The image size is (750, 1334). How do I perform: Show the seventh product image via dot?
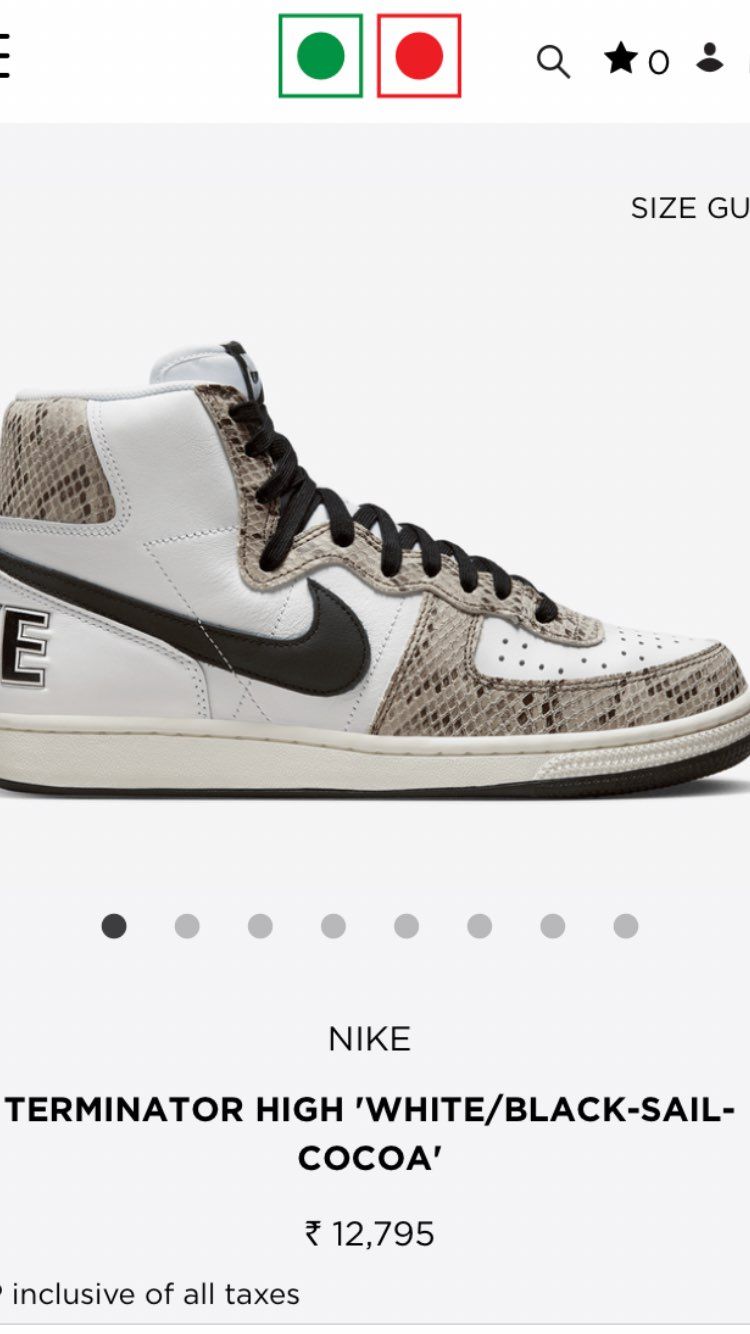click(553, 926)
